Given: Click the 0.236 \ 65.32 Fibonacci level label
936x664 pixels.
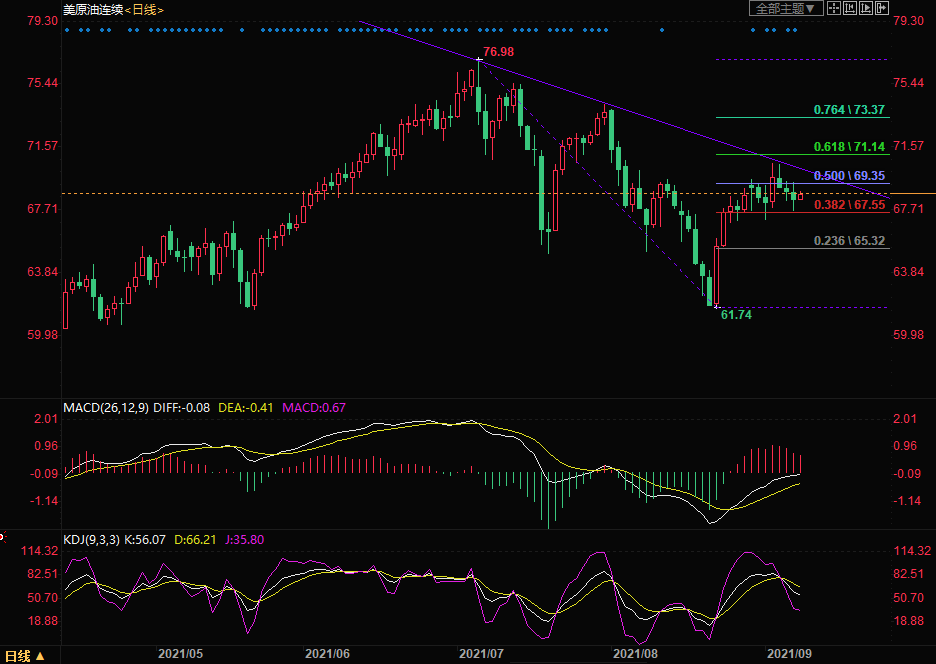Looking at the screenshot, I should pos(849,241).
